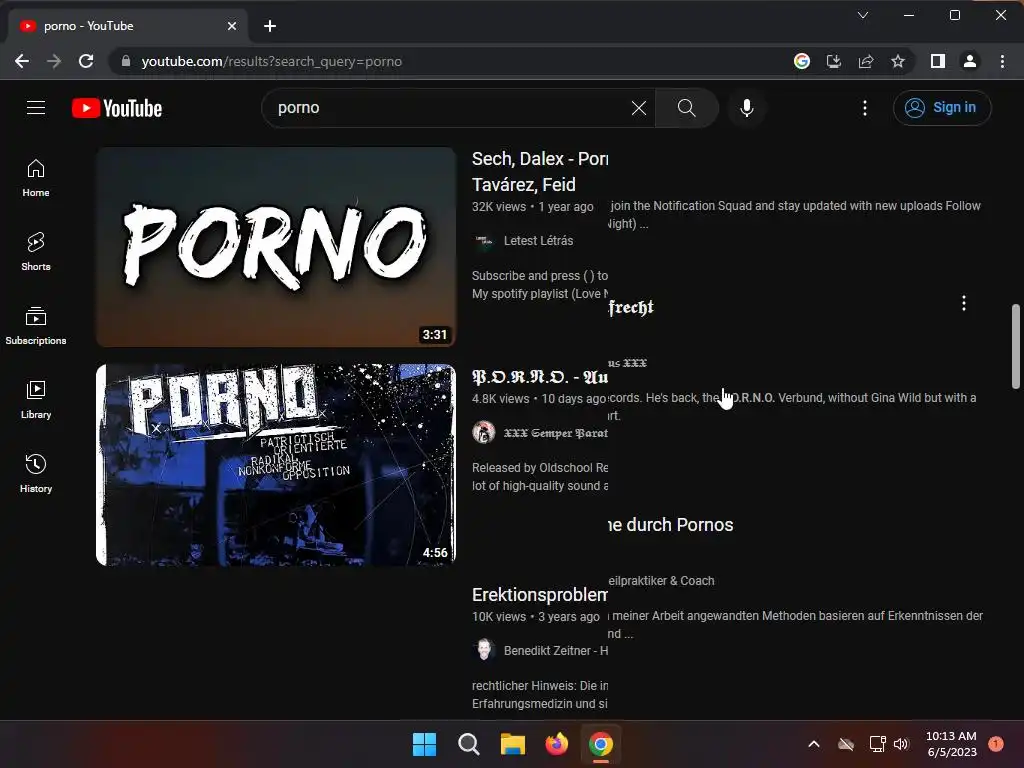This screenshot has width=1024, height=768.
Task: Open the YouTube guide hamburger menu
Action: tap(36, 108)
